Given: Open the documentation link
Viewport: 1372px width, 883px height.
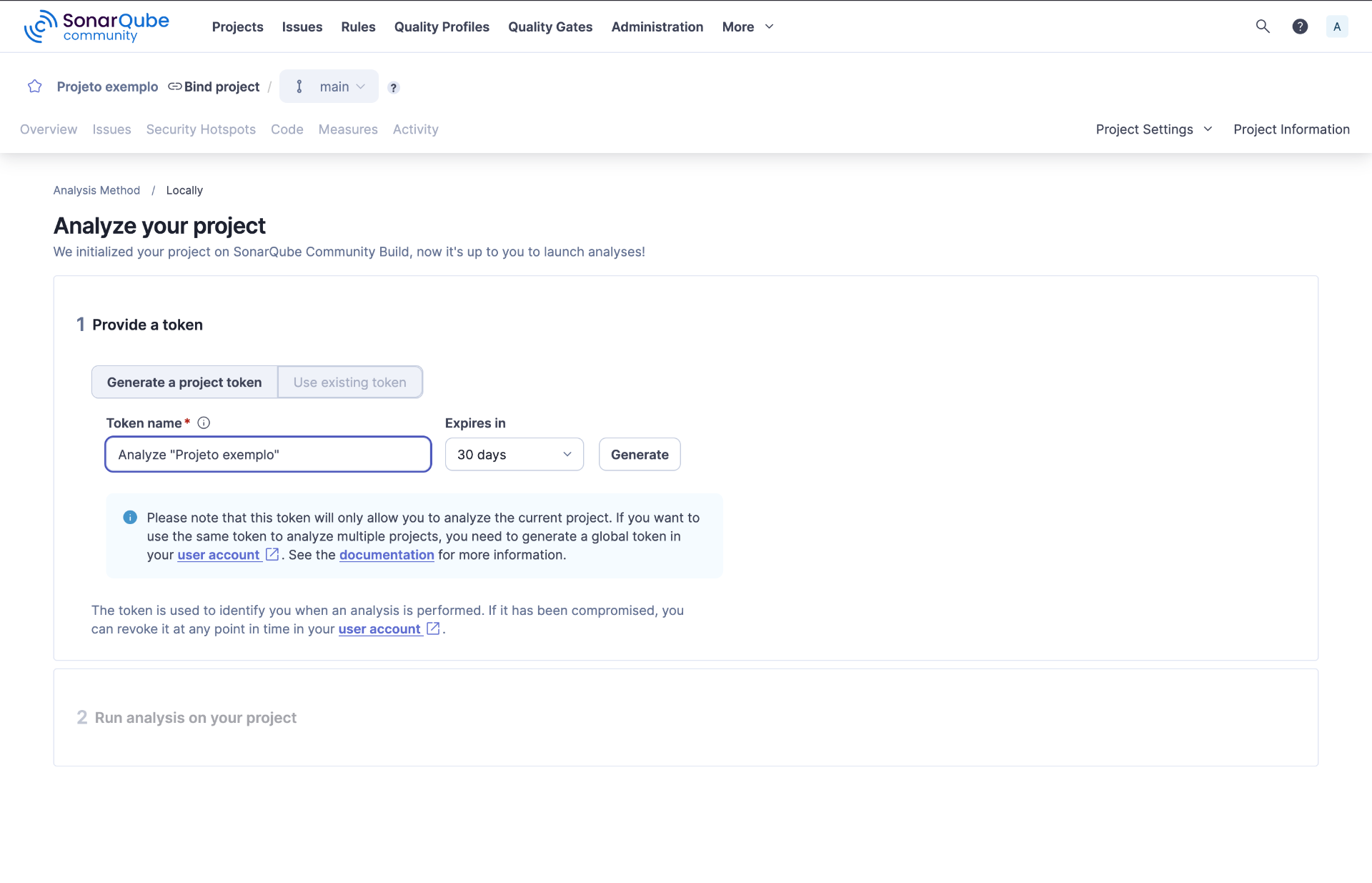Looking at the screenshot, I should (387, 555).
